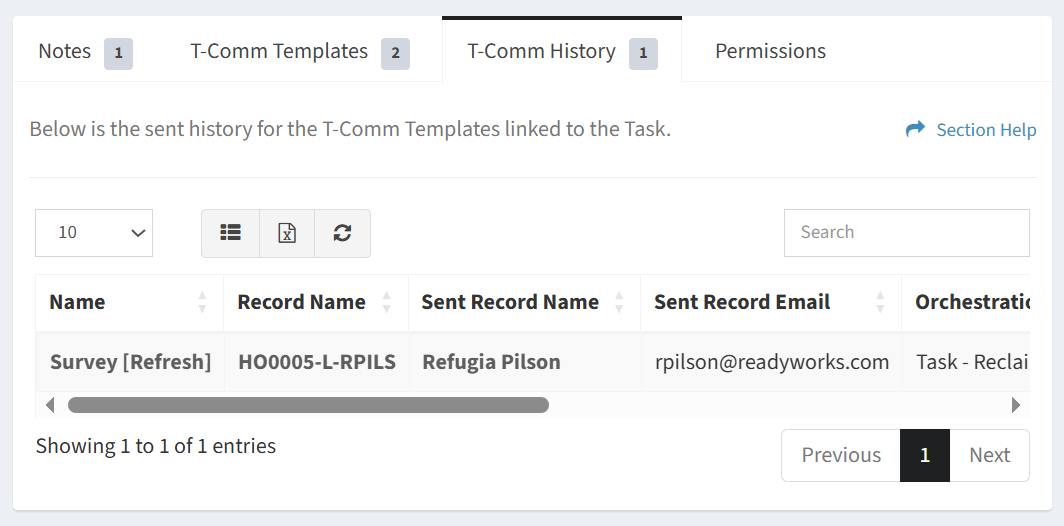Switch to the Notes tab

[x=65, y=51]
